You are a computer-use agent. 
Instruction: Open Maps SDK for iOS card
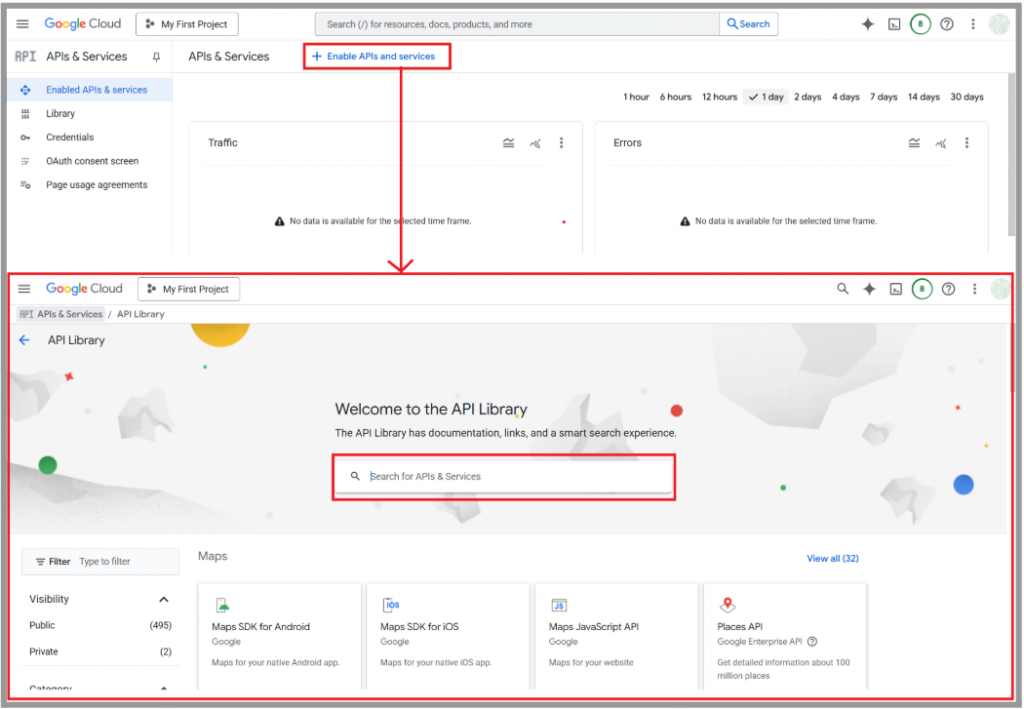coord(448,636)
